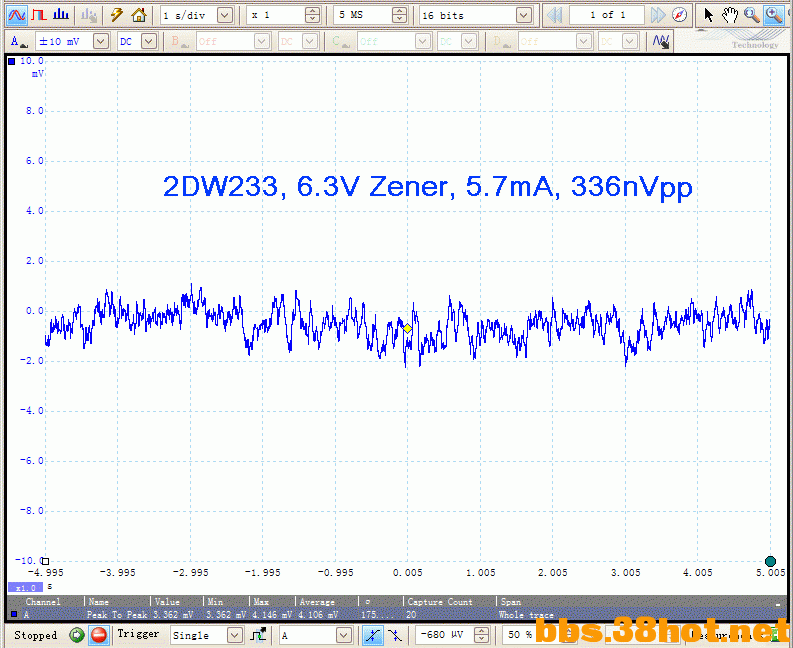Viewport: 793px width, 648px height.
Task: Select the hand pan tool
Action: pos(730,16)
